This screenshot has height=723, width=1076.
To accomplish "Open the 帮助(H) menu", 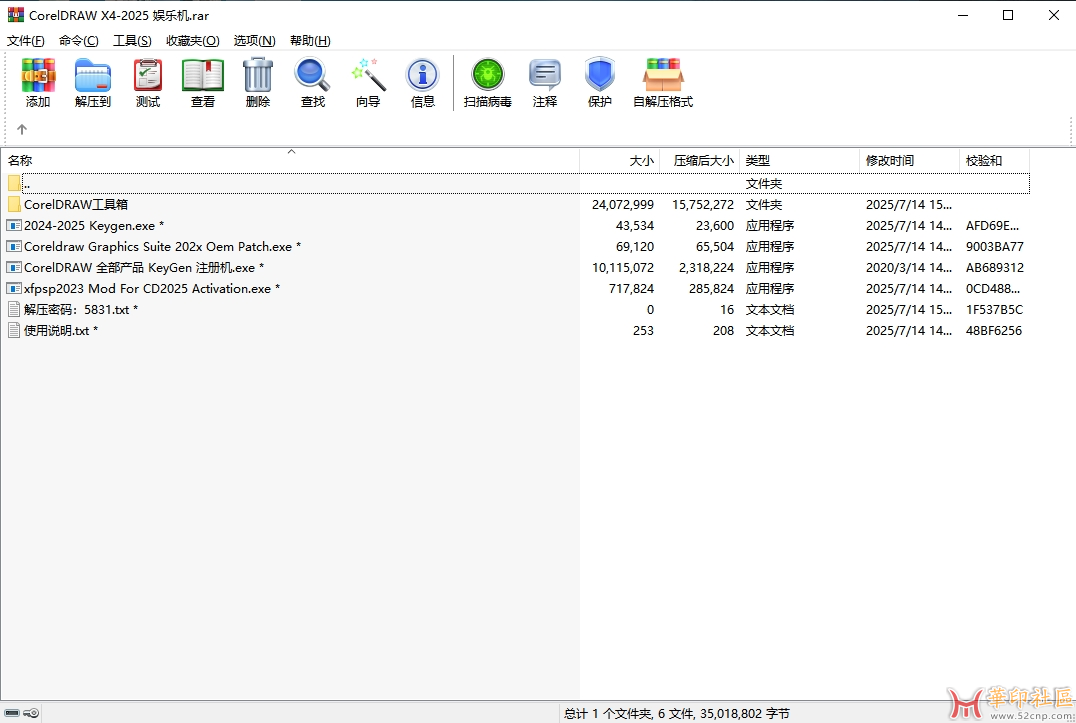I will point(310,40).
